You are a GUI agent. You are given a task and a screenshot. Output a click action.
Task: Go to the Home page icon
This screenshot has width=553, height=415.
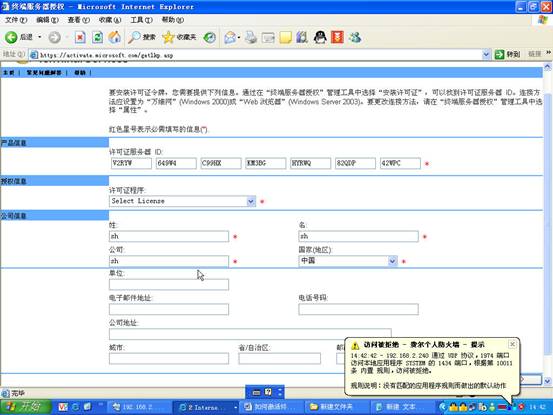114,37
